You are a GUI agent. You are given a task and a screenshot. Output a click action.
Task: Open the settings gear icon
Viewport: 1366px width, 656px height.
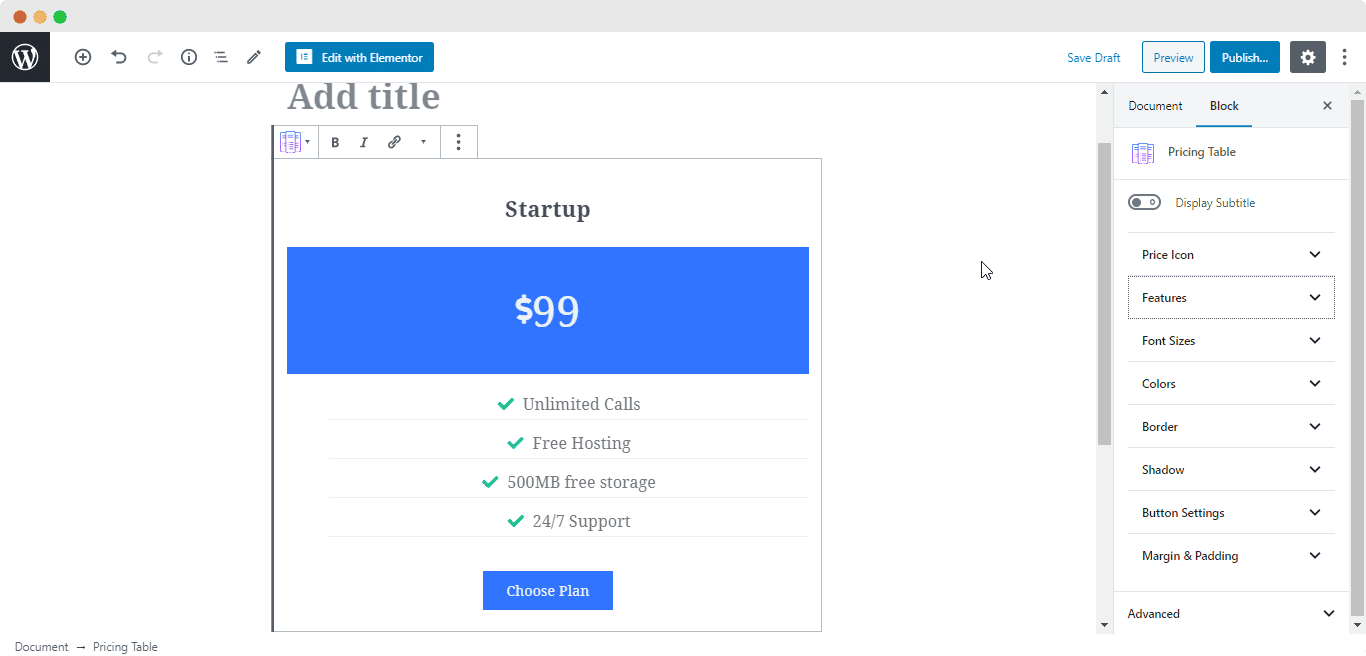click(x=1308, y=57)
